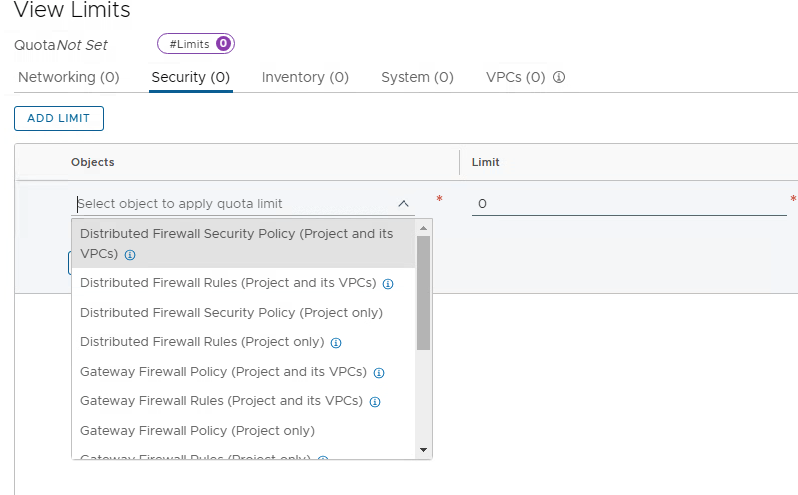Open the Inventory tab

(305, 77)
